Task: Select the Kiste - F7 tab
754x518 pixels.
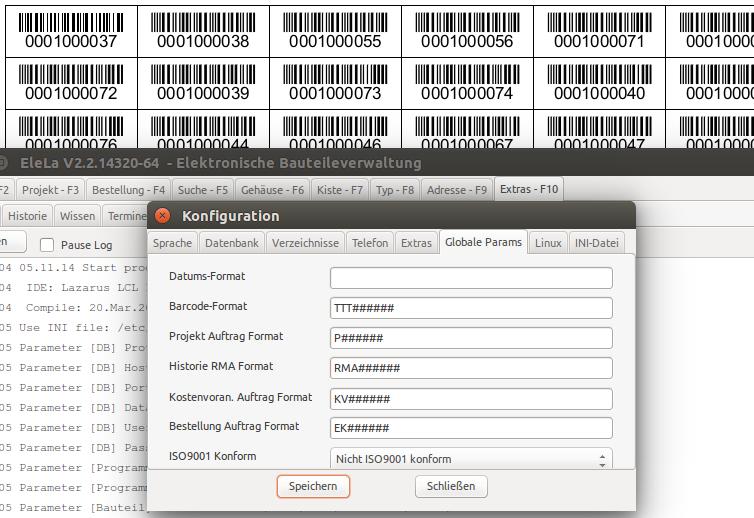Action: 340,190
